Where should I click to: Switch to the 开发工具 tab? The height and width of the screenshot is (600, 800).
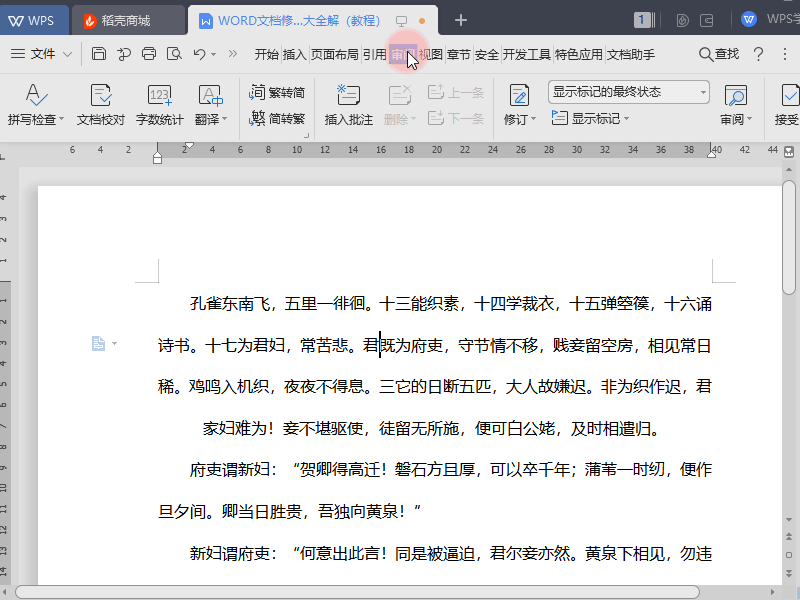(x=527, y=54)
